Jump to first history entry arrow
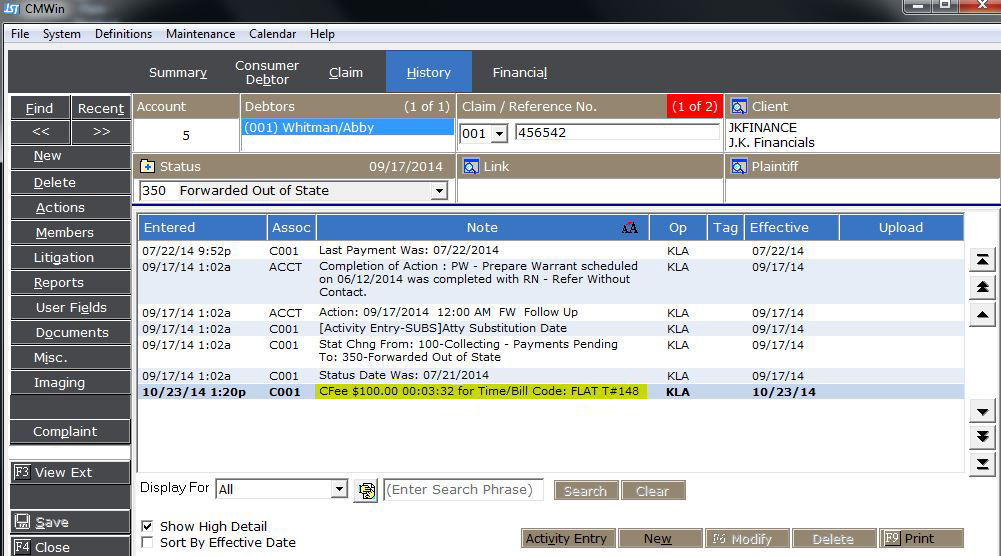The image size is (1001, 556). pyautogui.click(x=982, y=260)
